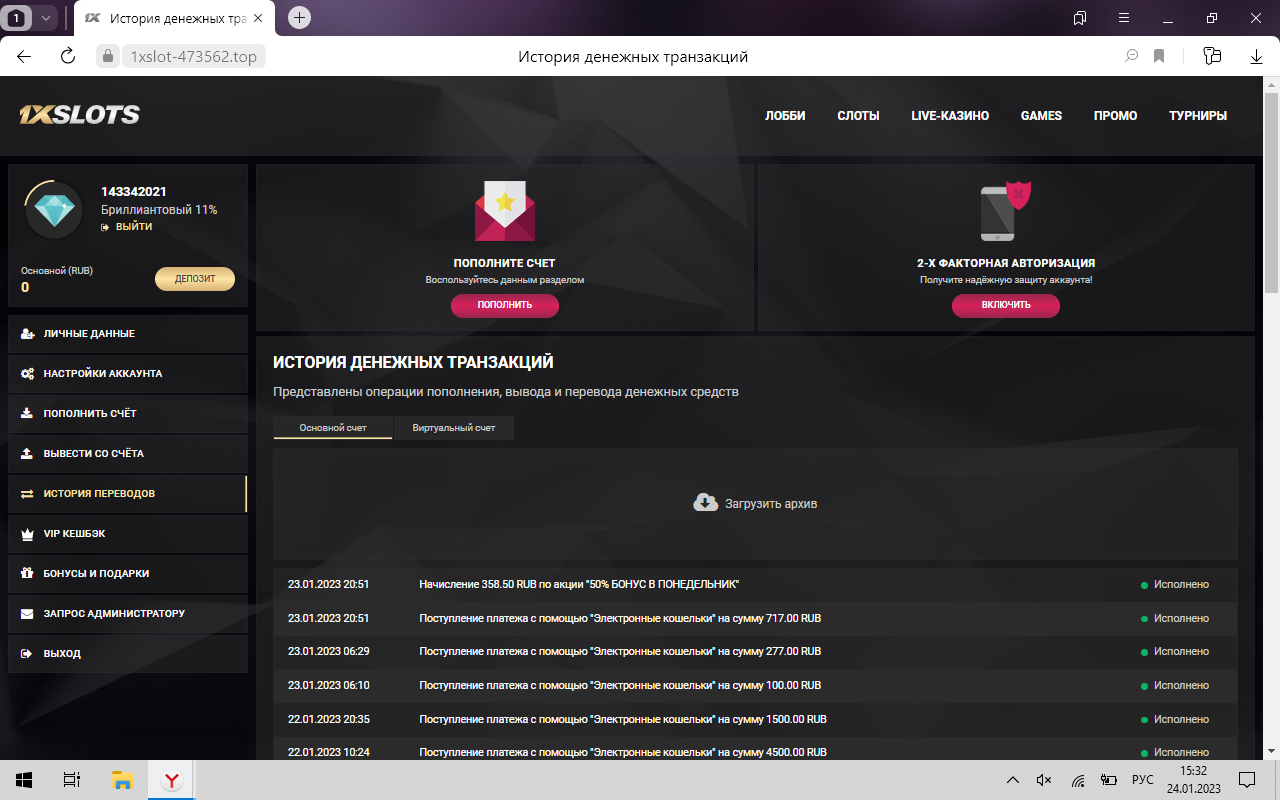This screenshot has width=1280, height=800.
Task: Click the browser back arrow
Action: [x=24, y=57]
